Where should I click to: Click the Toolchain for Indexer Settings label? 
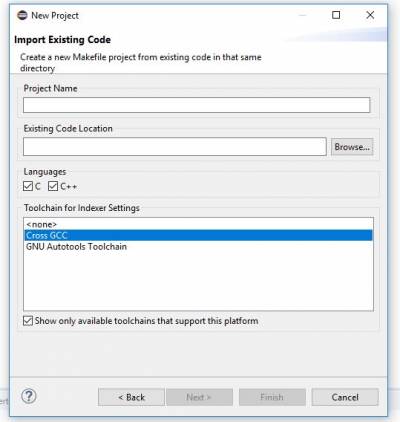(82, 208)
